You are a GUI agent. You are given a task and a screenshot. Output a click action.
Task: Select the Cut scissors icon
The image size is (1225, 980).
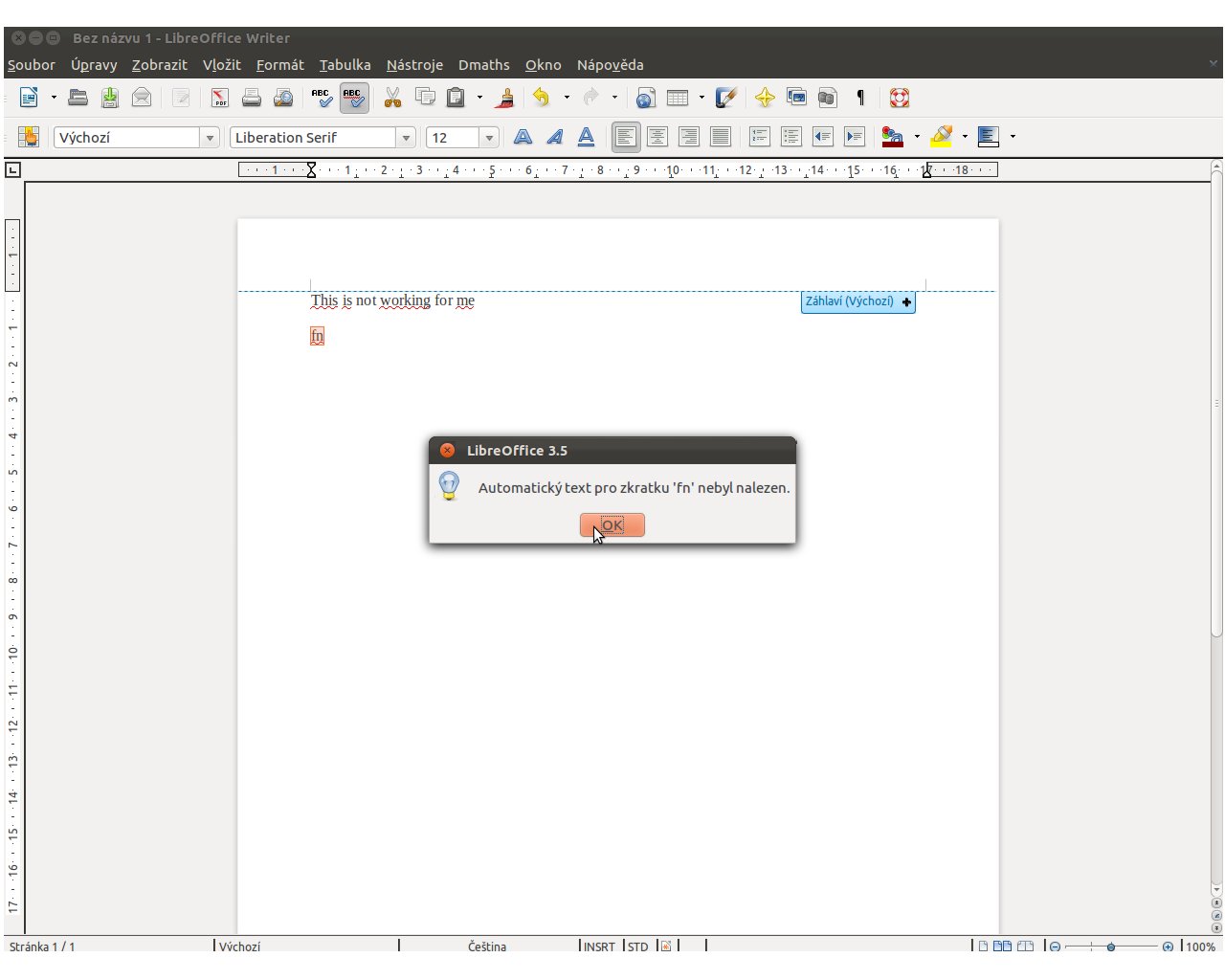coord(392,98)
